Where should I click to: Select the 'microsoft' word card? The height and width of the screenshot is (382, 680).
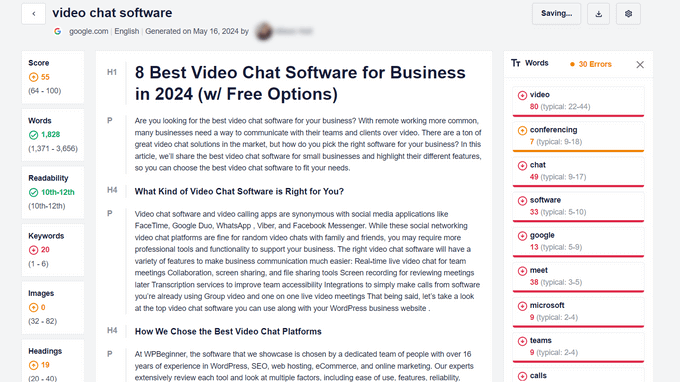578,312
